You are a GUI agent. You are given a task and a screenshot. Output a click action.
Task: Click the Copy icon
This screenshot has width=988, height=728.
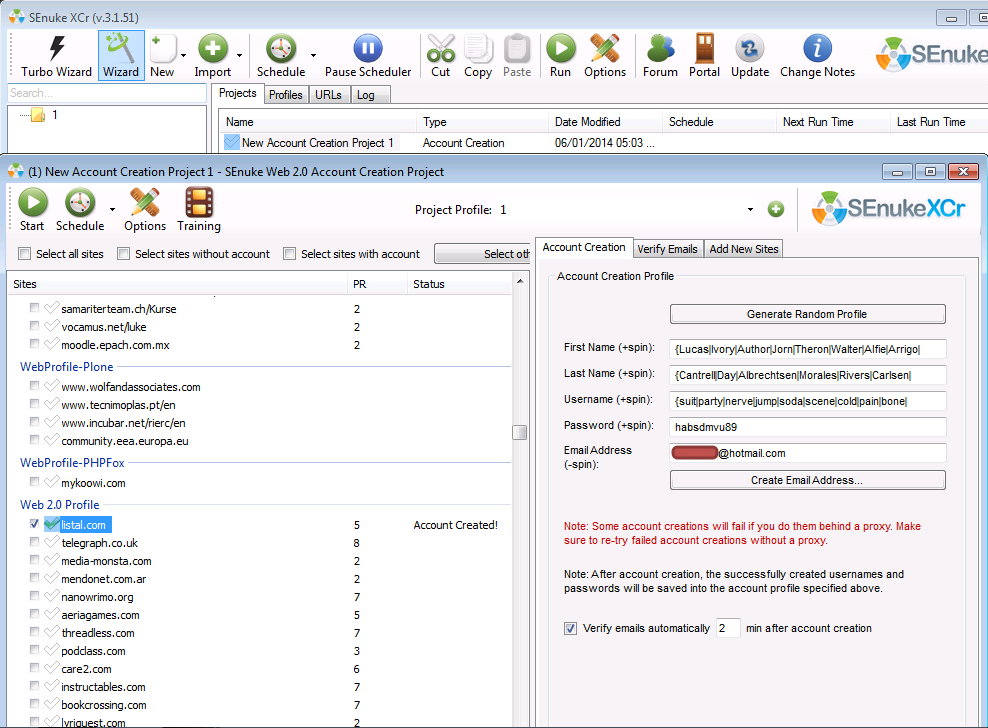click(478, 55)
